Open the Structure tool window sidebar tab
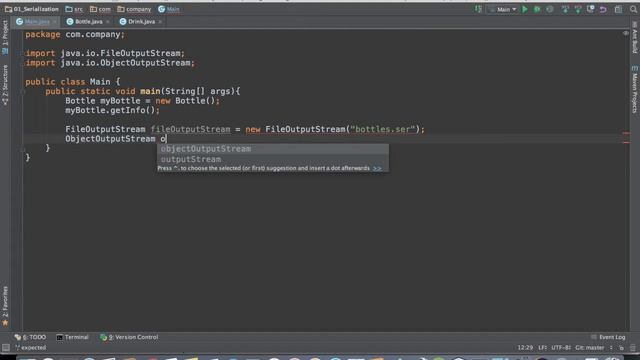 [x=5, y=84]
